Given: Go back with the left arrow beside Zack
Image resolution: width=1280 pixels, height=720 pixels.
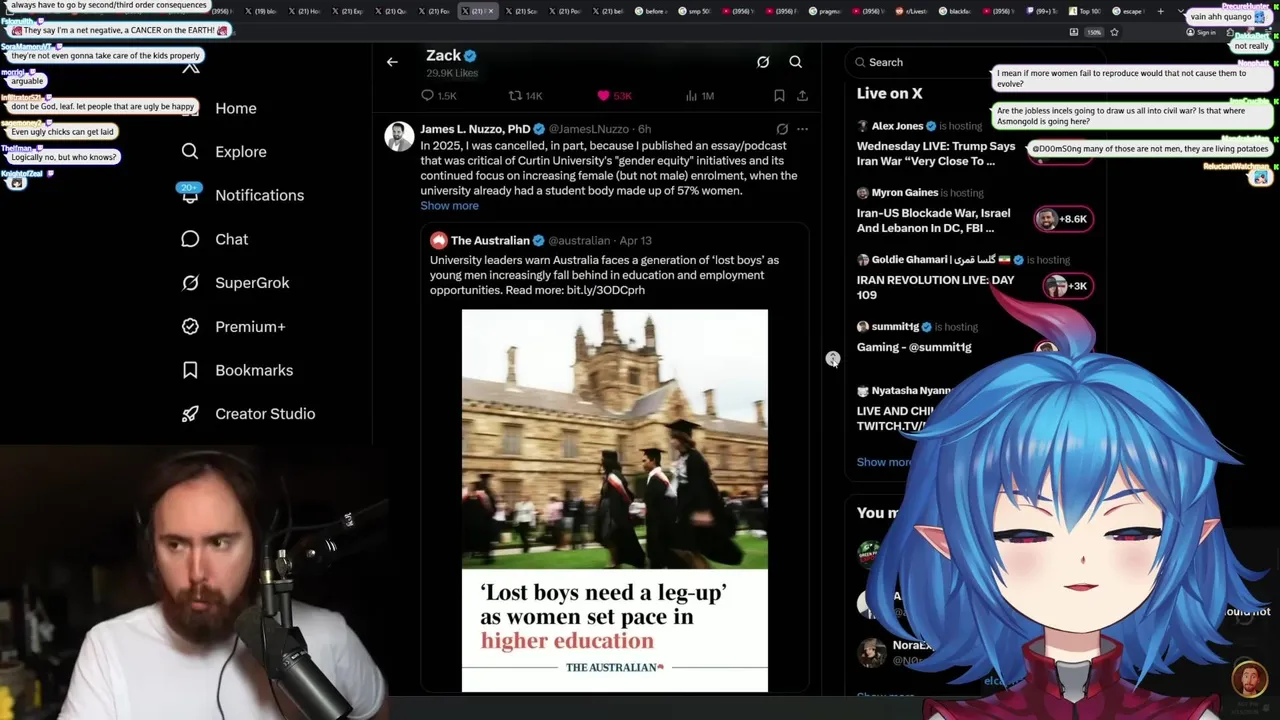Looking at the screenshot, I should (392, 62).
